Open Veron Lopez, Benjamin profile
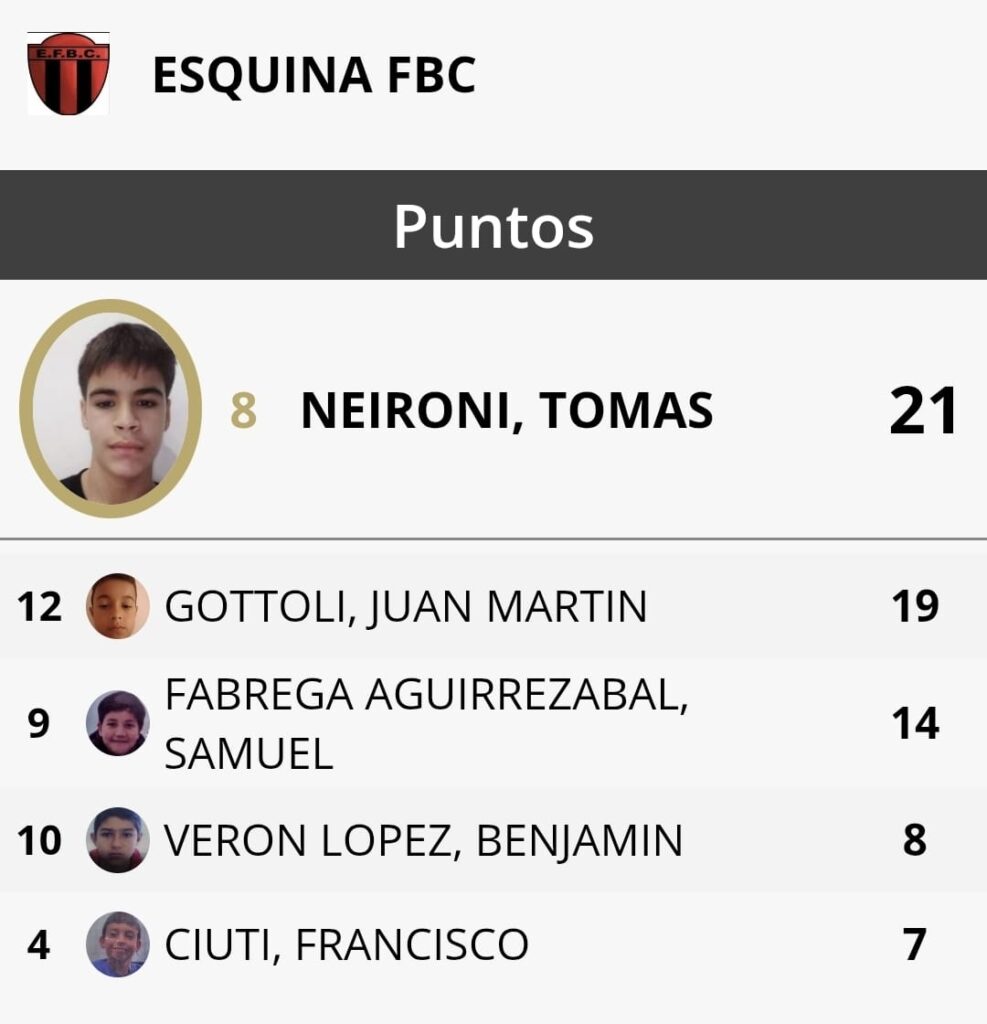Screen dimensions: 987x1024 [423, 841]
